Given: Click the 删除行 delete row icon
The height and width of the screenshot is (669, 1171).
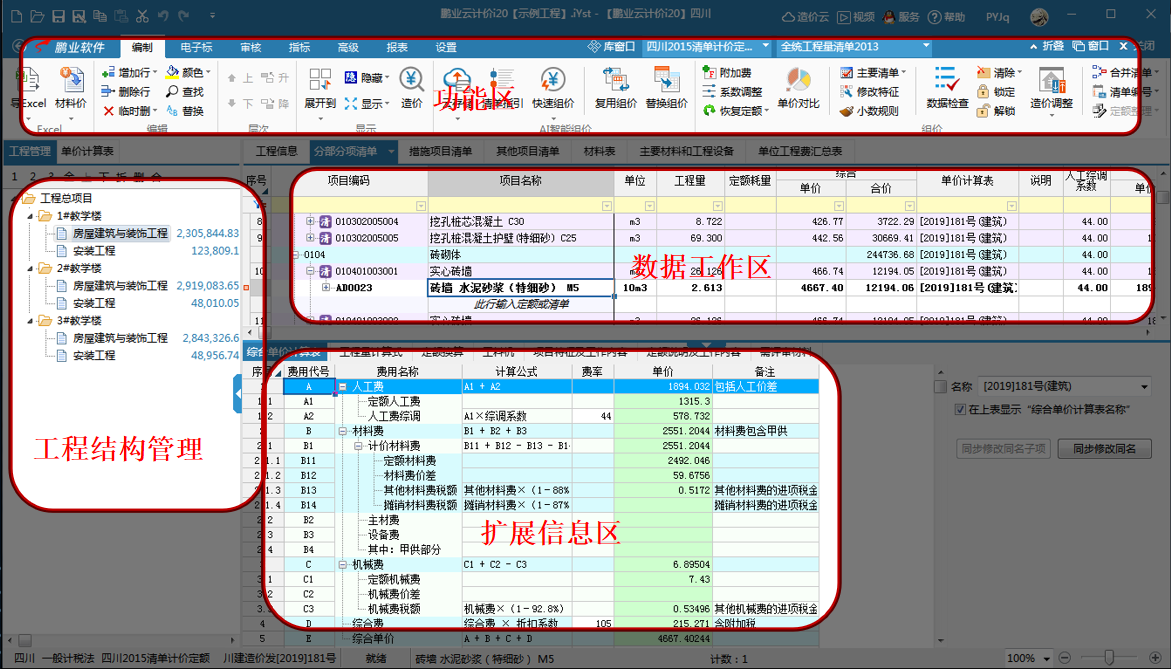Looking at the screenshot, I should coord(108,92).
